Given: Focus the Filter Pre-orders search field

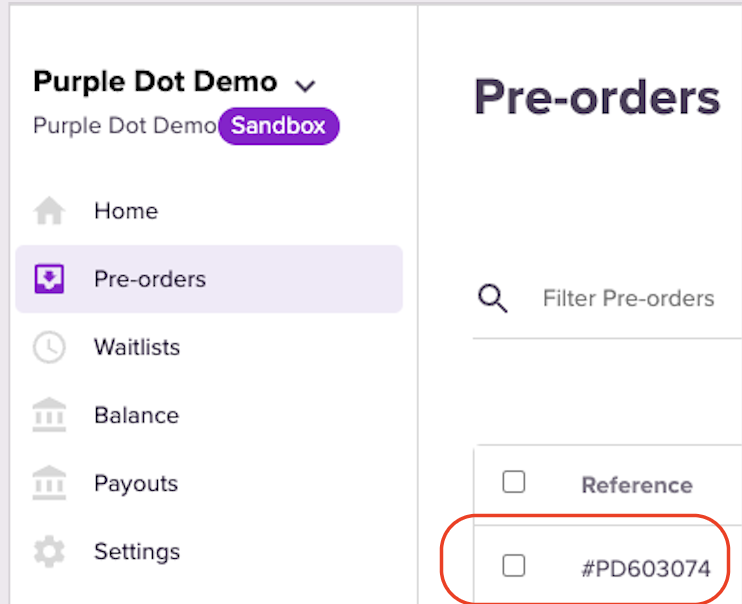Looking at the screenshot, I should click(x=629, y=298).
